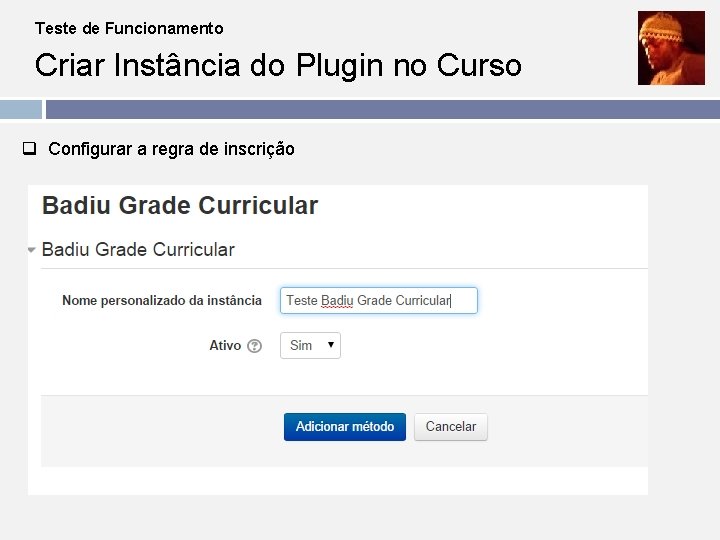Click the Badiu Grade Curricular section title
This screenshot has width=720, height=540.
click(x=138, y=250)
